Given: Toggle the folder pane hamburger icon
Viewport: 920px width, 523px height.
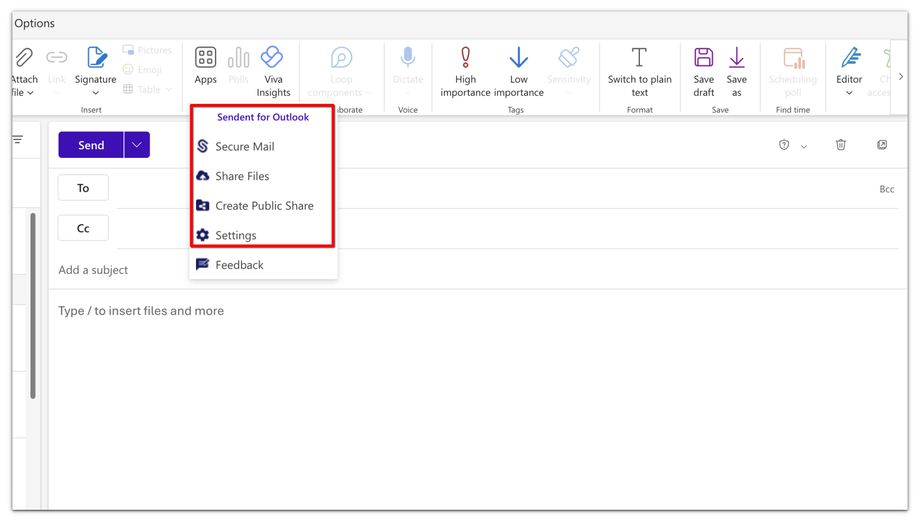Looking at the screenshot, I should (x=18, y=139).
